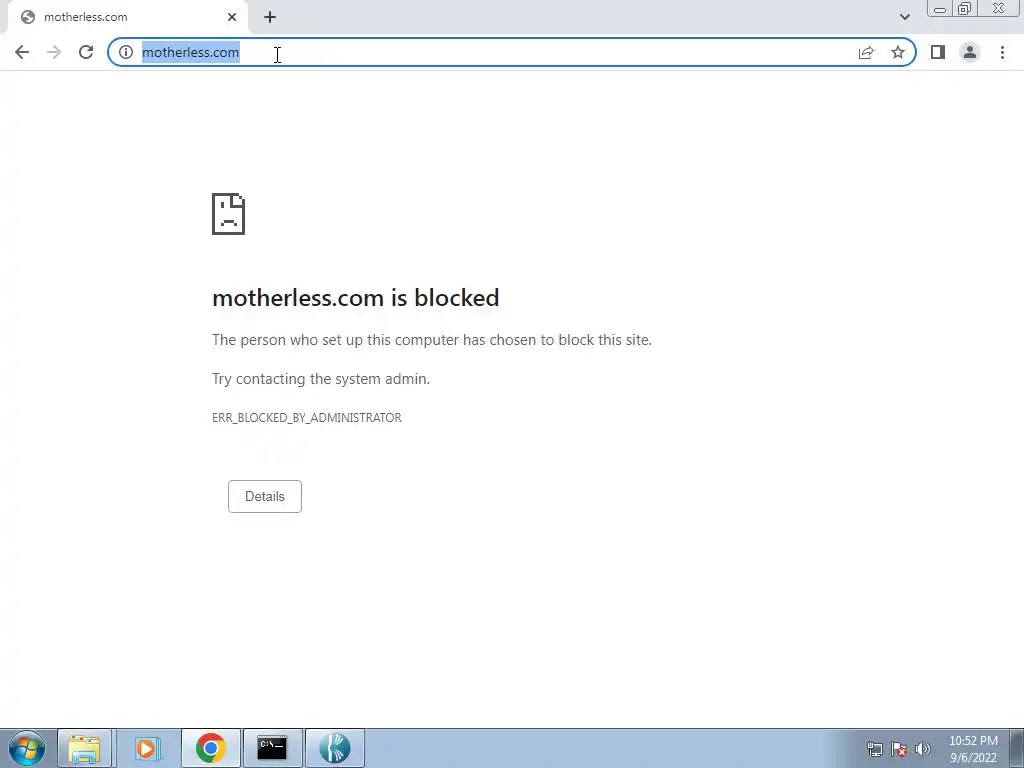Launch Windows Media Player from taskbar
1024x768 pixels.
[x=147, y=748]
